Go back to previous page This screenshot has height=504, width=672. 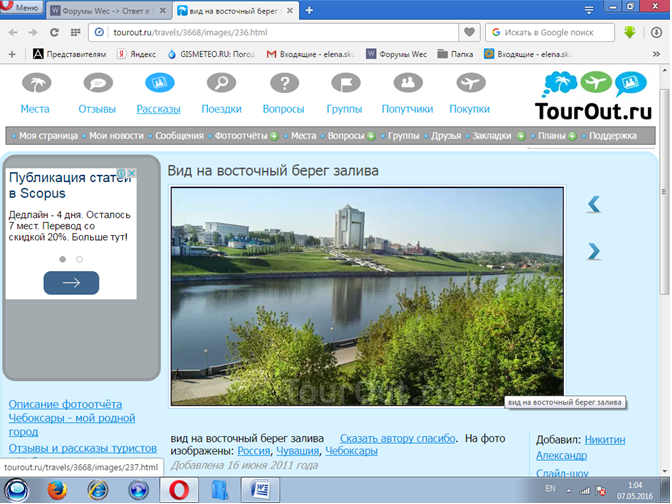pyautogui.click(x=13, y=32)
